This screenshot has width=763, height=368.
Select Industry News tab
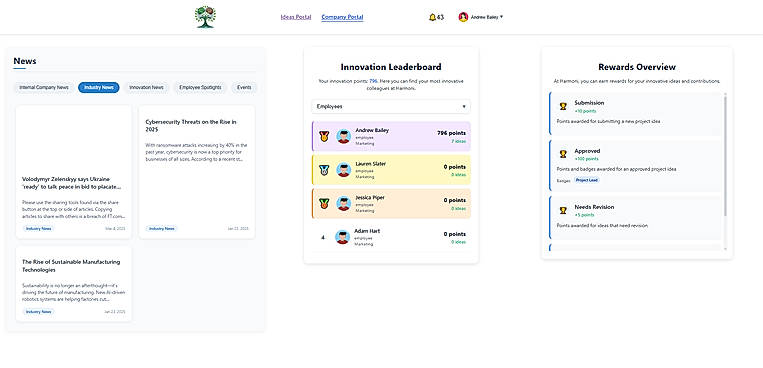coord(99,88)
